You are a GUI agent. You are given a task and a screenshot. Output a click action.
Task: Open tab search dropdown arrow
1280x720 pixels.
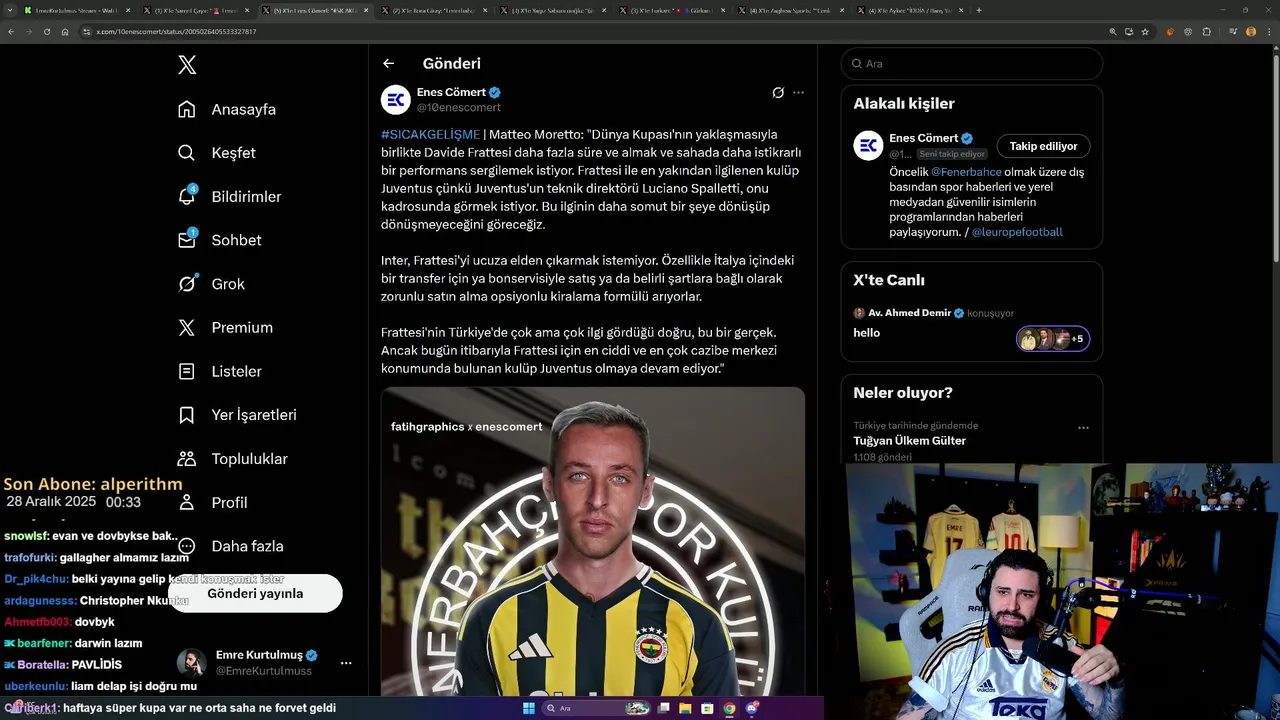click(x=8, y=10)
